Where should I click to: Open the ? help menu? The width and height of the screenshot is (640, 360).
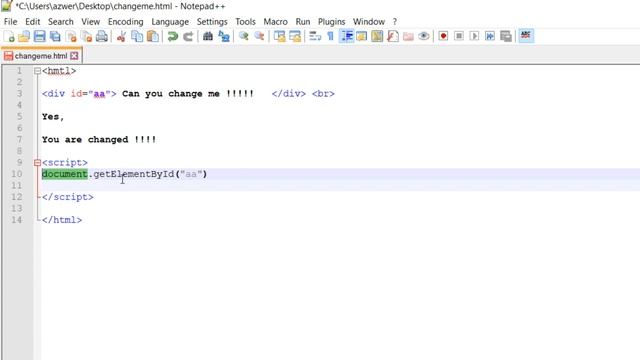click(x=395, y=22)
